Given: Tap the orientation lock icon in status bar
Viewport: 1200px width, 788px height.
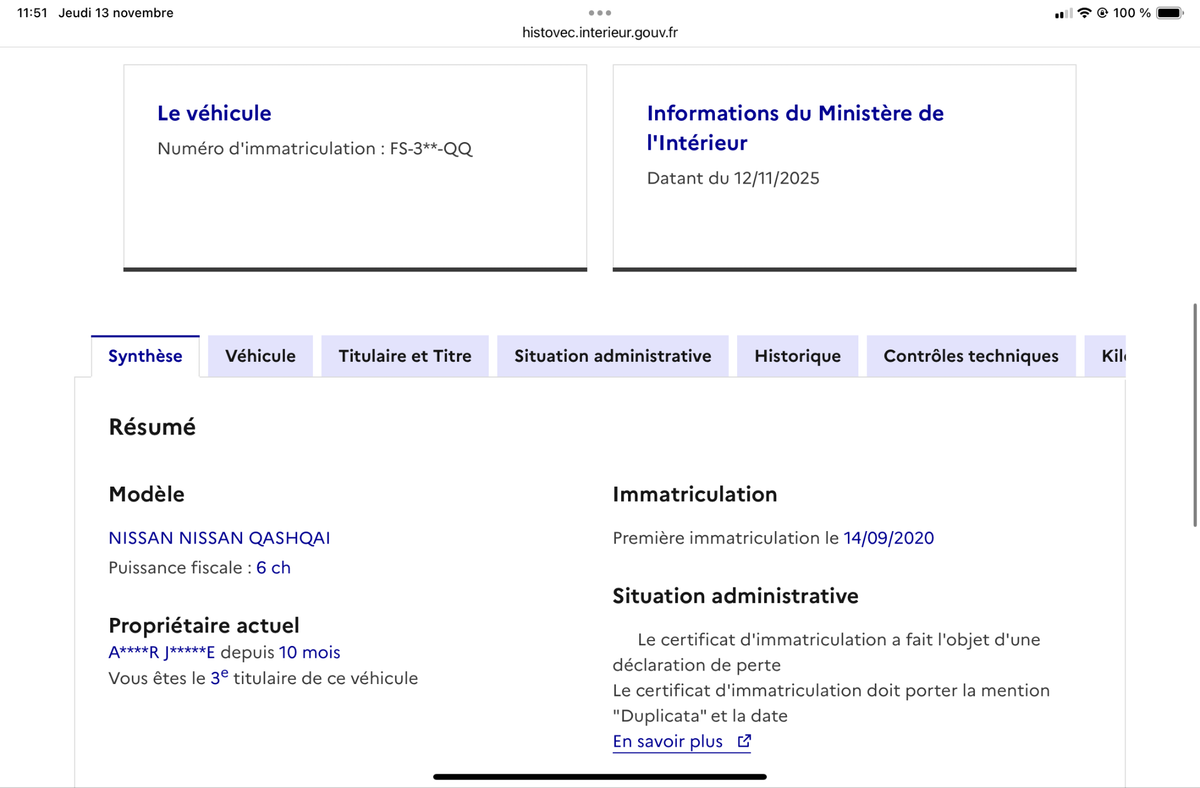Looking at the screenshot, I should [1102, 13].
